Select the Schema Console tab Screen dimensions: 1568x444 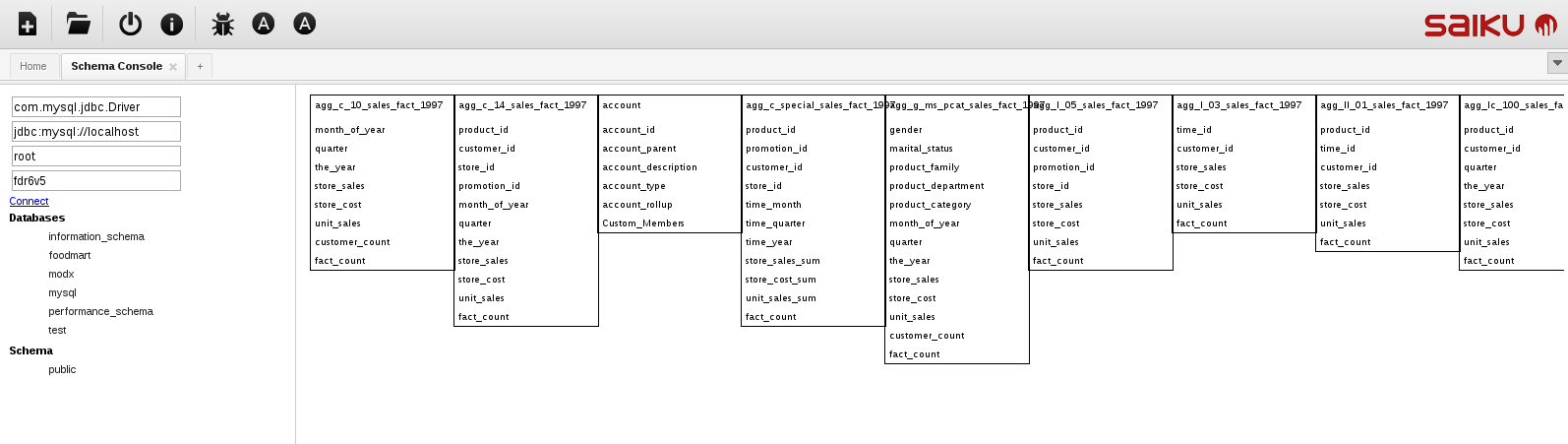click(x=117, y=66)
